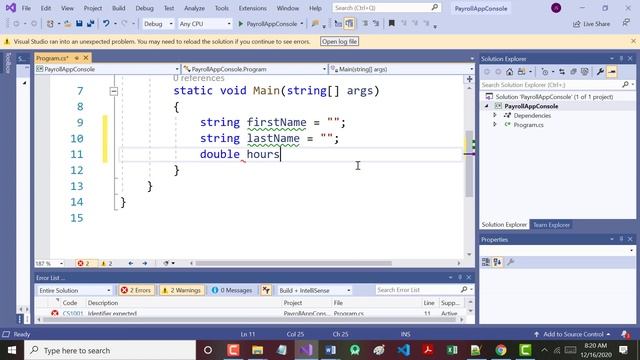Open the Debug configuration dropdown

click(x=158, y=24)
